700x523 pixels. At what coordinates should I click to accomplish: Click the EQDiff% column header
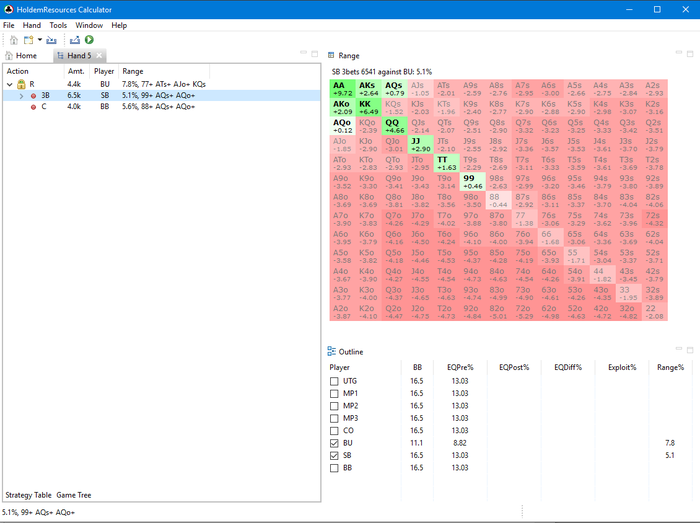pos(568,367)
